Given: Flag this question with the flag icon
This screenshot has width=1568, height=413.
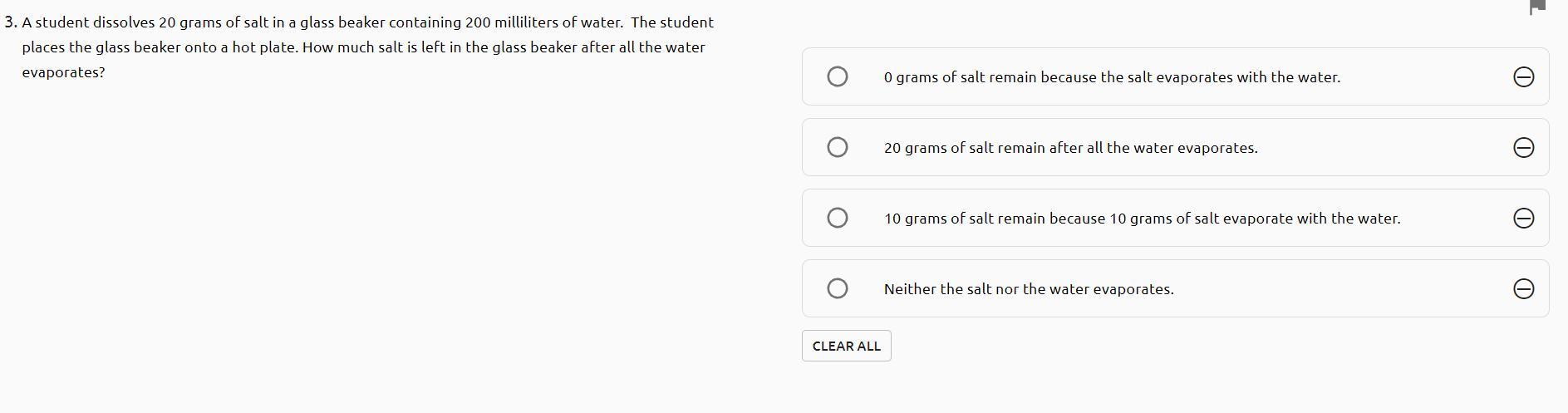Looking at the screenshot, I should tap(1537, 7).
